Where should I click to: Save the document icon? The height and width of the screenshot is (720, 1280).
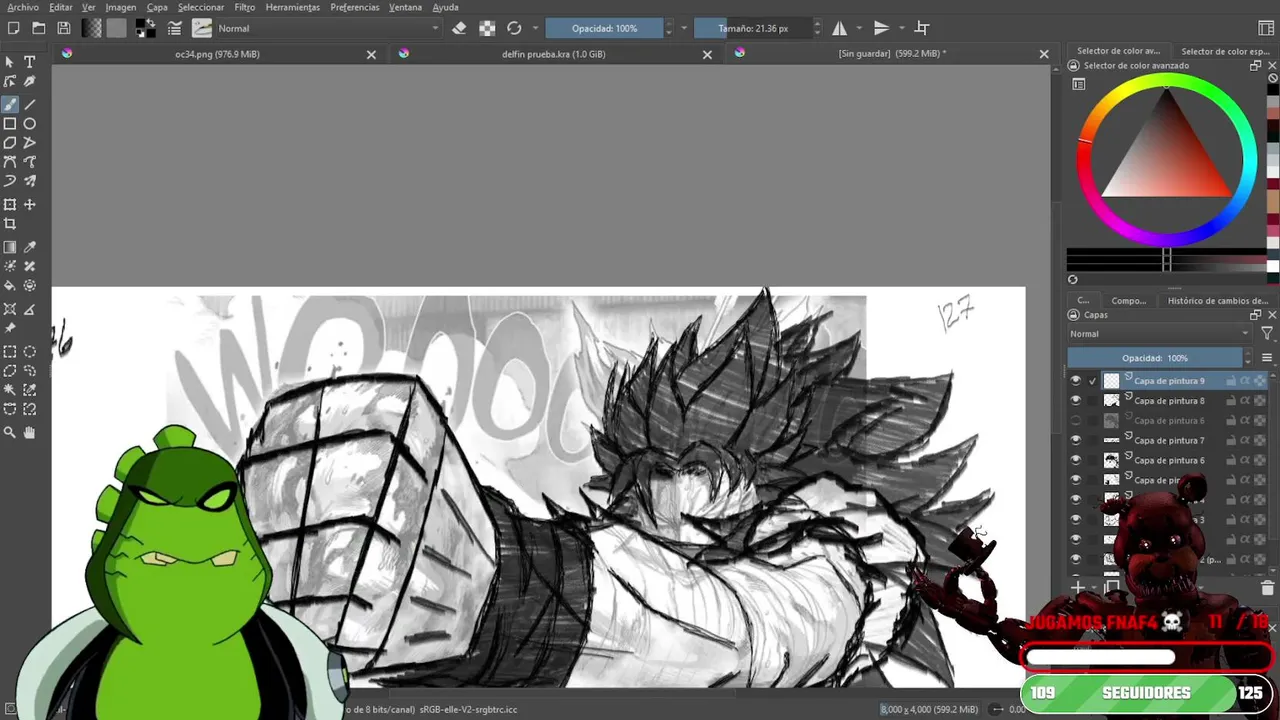tap(64, 28)
